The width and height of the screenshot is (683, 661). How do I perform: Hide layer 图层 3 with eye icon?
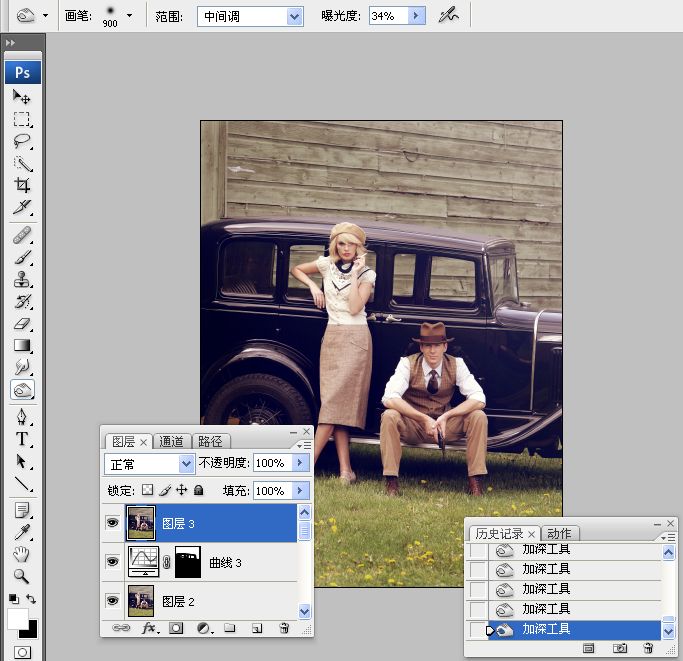113,522
